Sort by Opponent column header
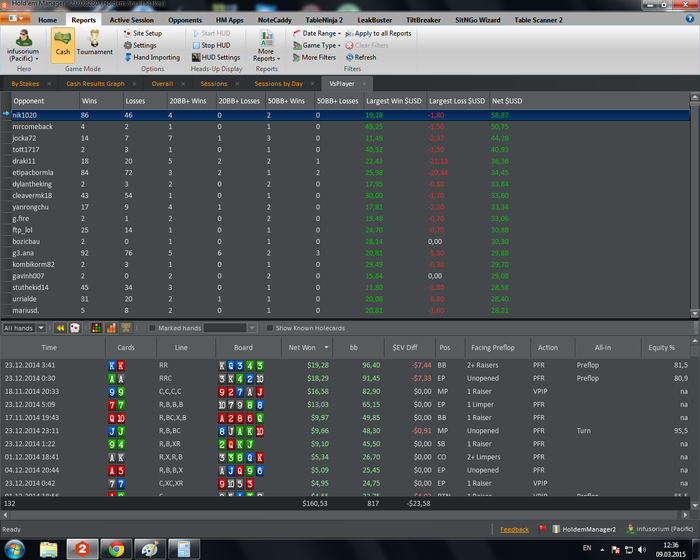The height and width of the screenshot is (560, 700). (45, 101)
